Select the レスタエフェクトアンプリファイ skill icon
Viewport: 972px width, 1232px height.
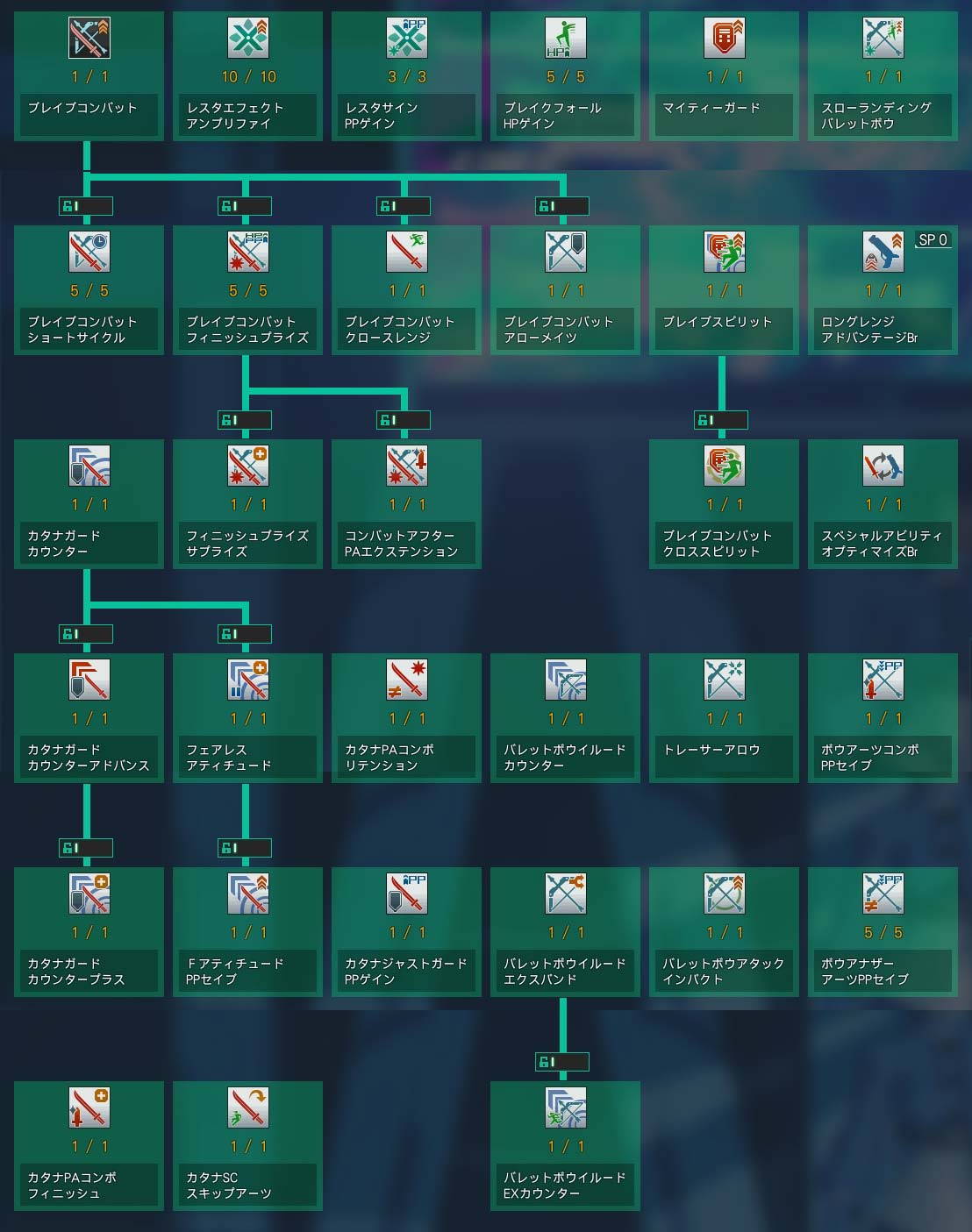click(x=247, y=38)
